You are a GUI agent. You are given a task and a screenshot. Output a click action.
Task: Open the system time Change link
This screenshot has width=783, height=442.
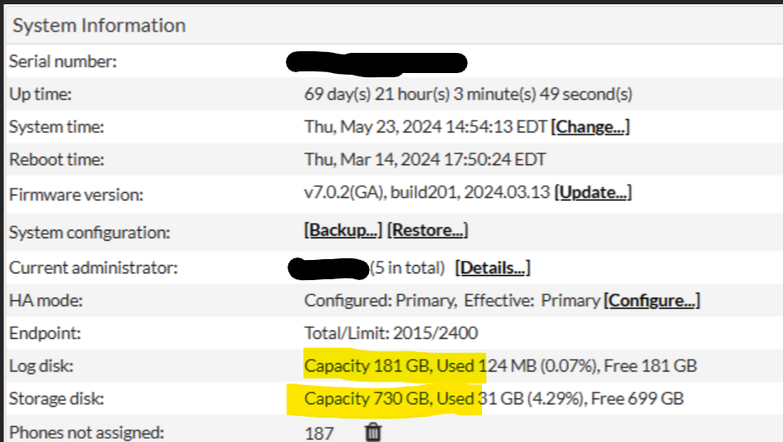tap(590, 127)
